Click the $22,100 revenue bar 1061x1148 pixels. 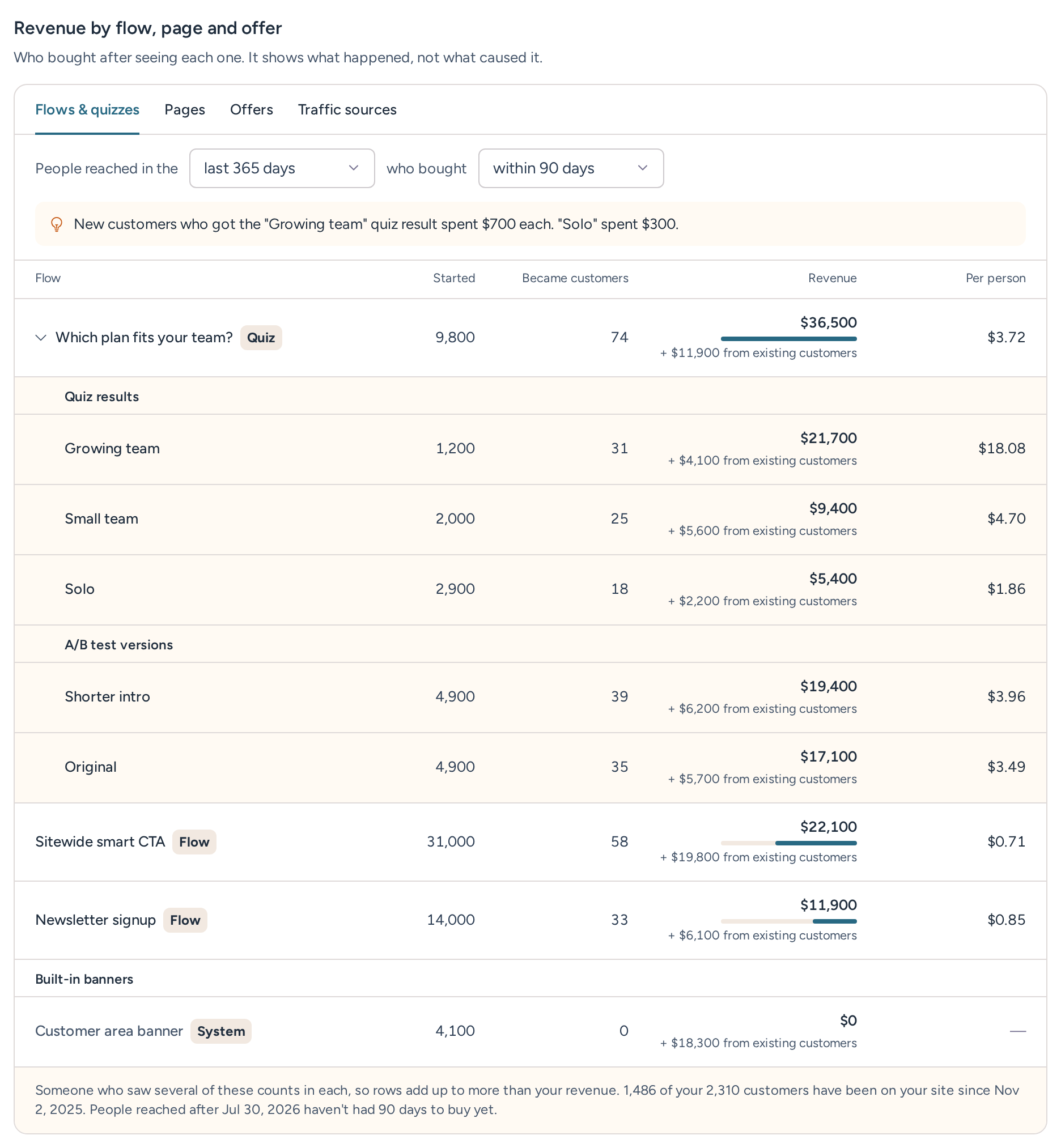point(788,843)
